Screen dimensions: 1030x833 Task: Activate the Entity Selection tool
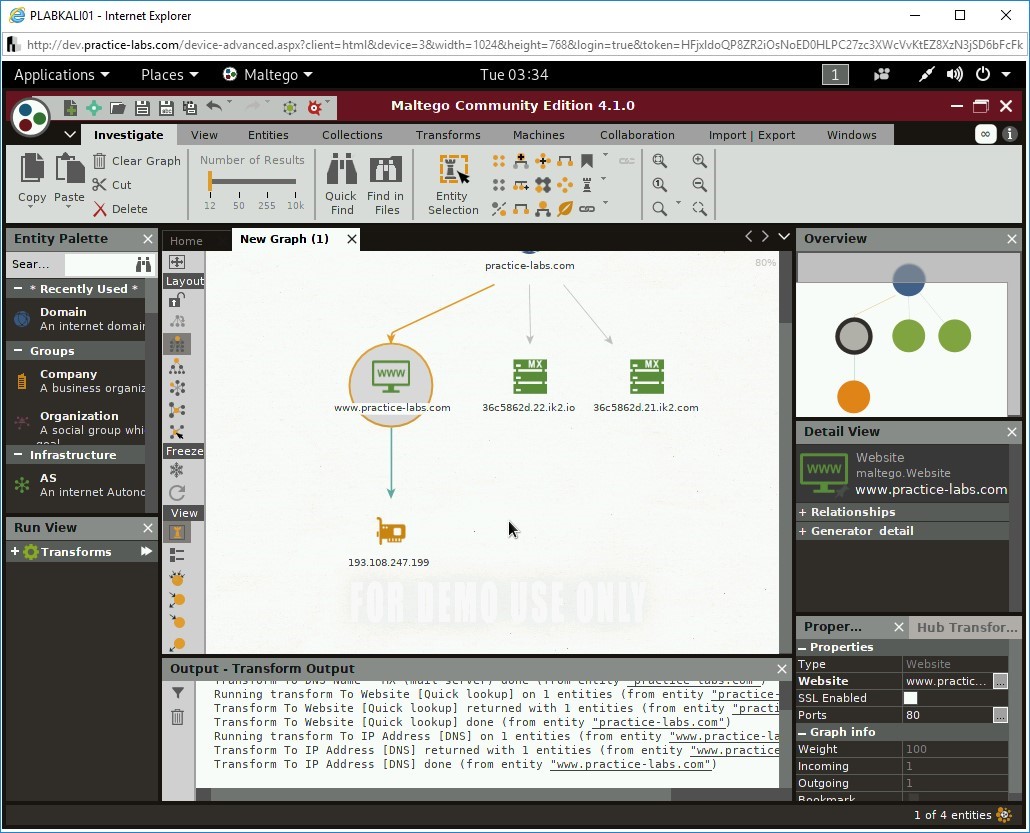coord(452,182)
